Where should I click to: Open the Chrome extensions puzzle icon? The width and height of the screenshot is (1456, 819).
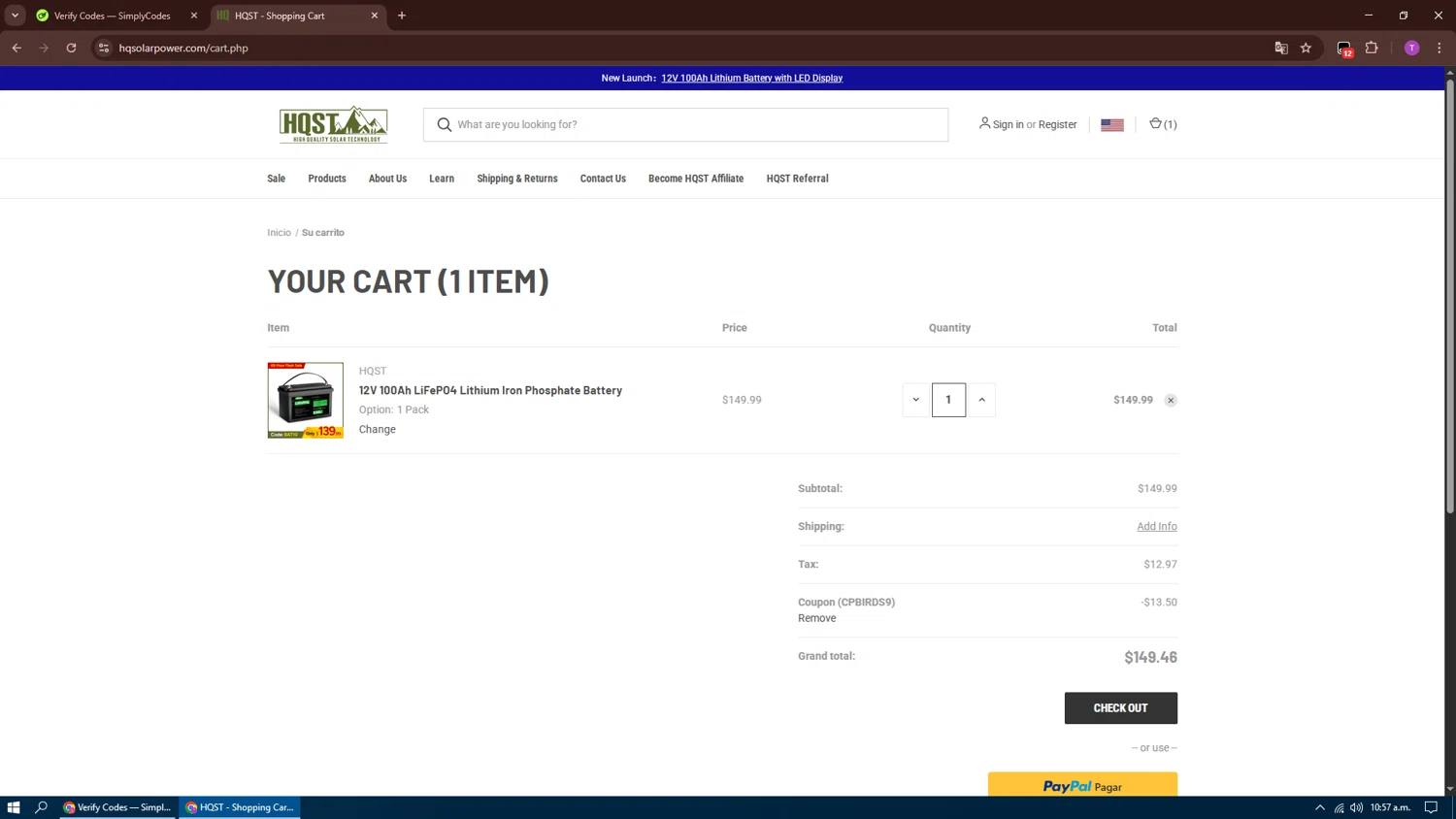pyautogui.click(x=1372, y=48)
